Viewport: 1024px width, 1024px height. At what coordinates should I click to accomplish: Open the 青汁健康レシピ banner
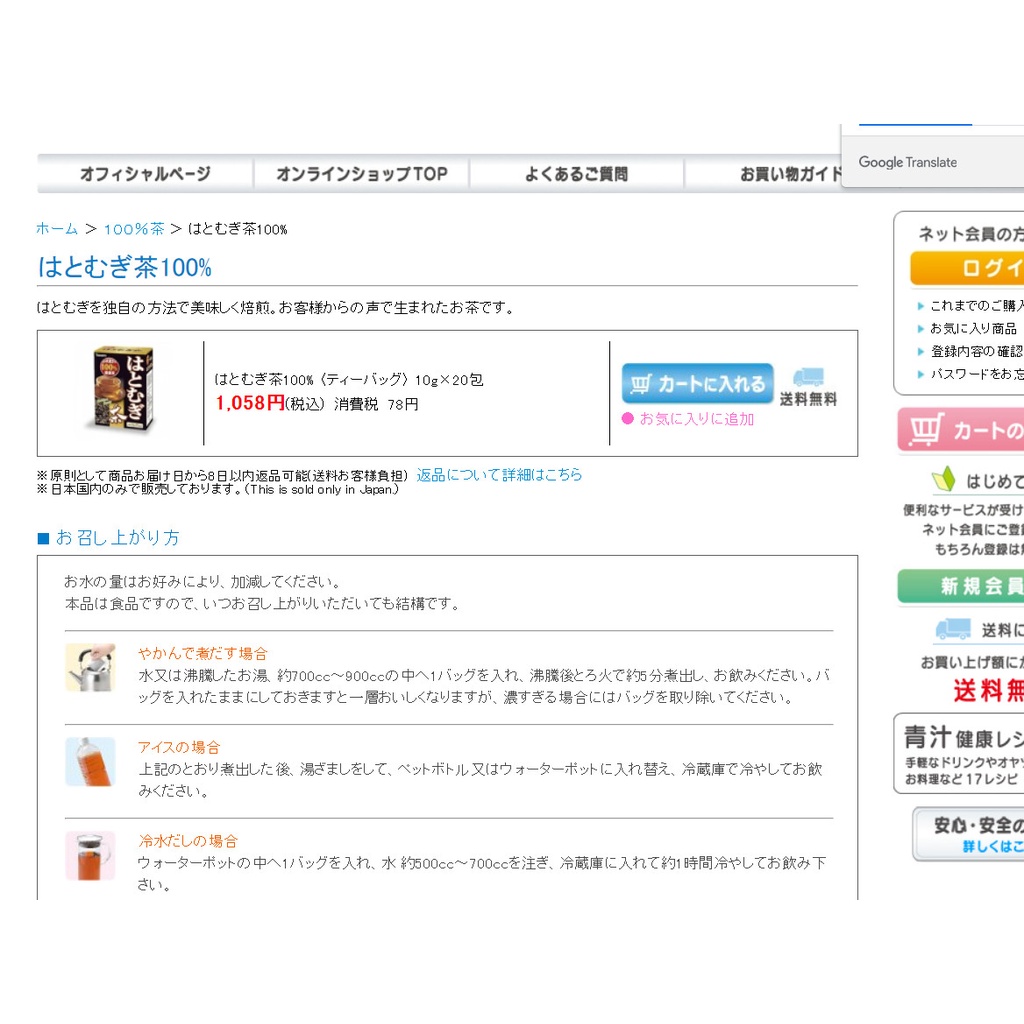point(960,753)
